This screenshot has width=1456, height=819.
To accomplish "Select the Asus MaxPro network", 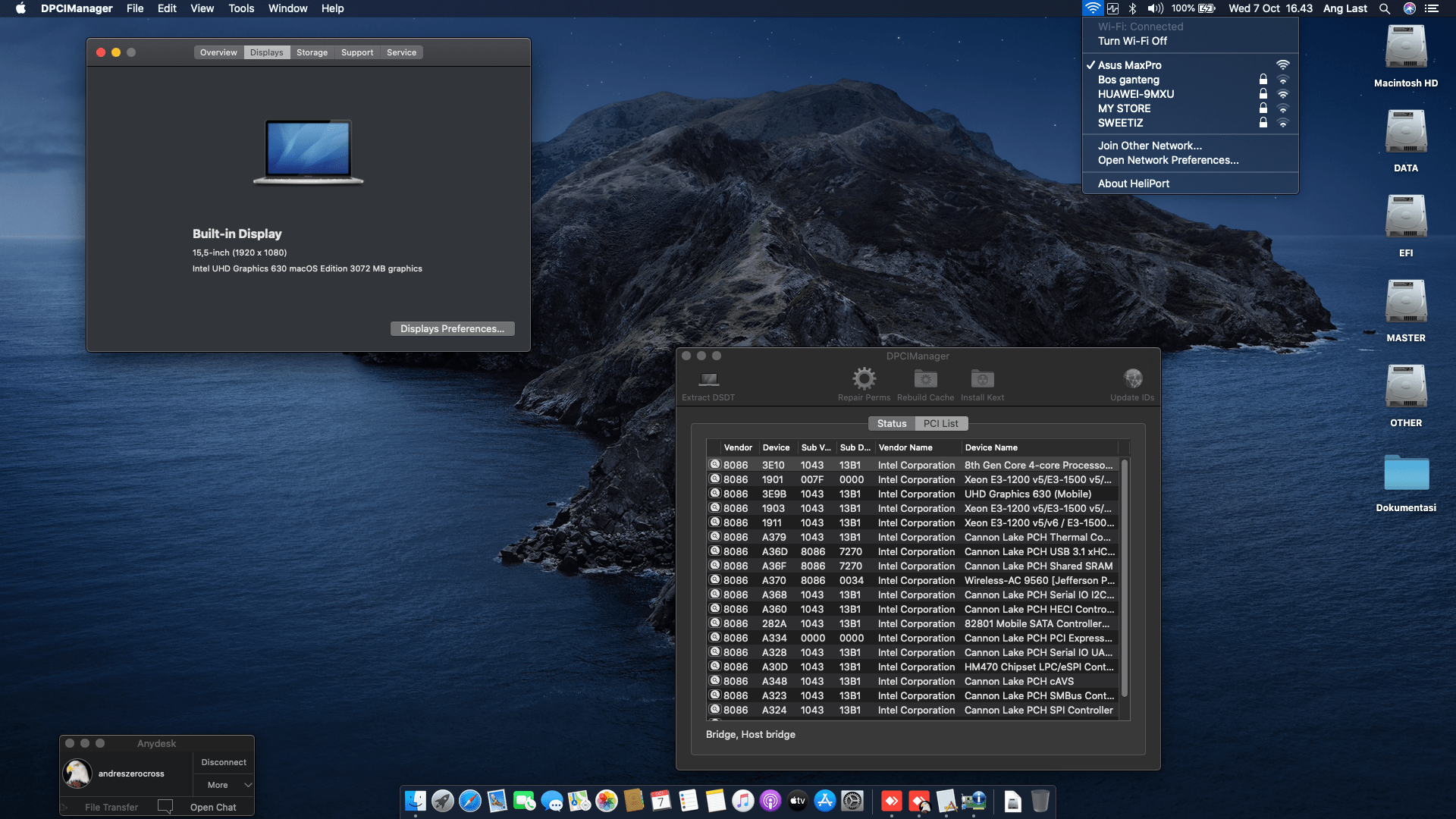I will pos(1129,65).
